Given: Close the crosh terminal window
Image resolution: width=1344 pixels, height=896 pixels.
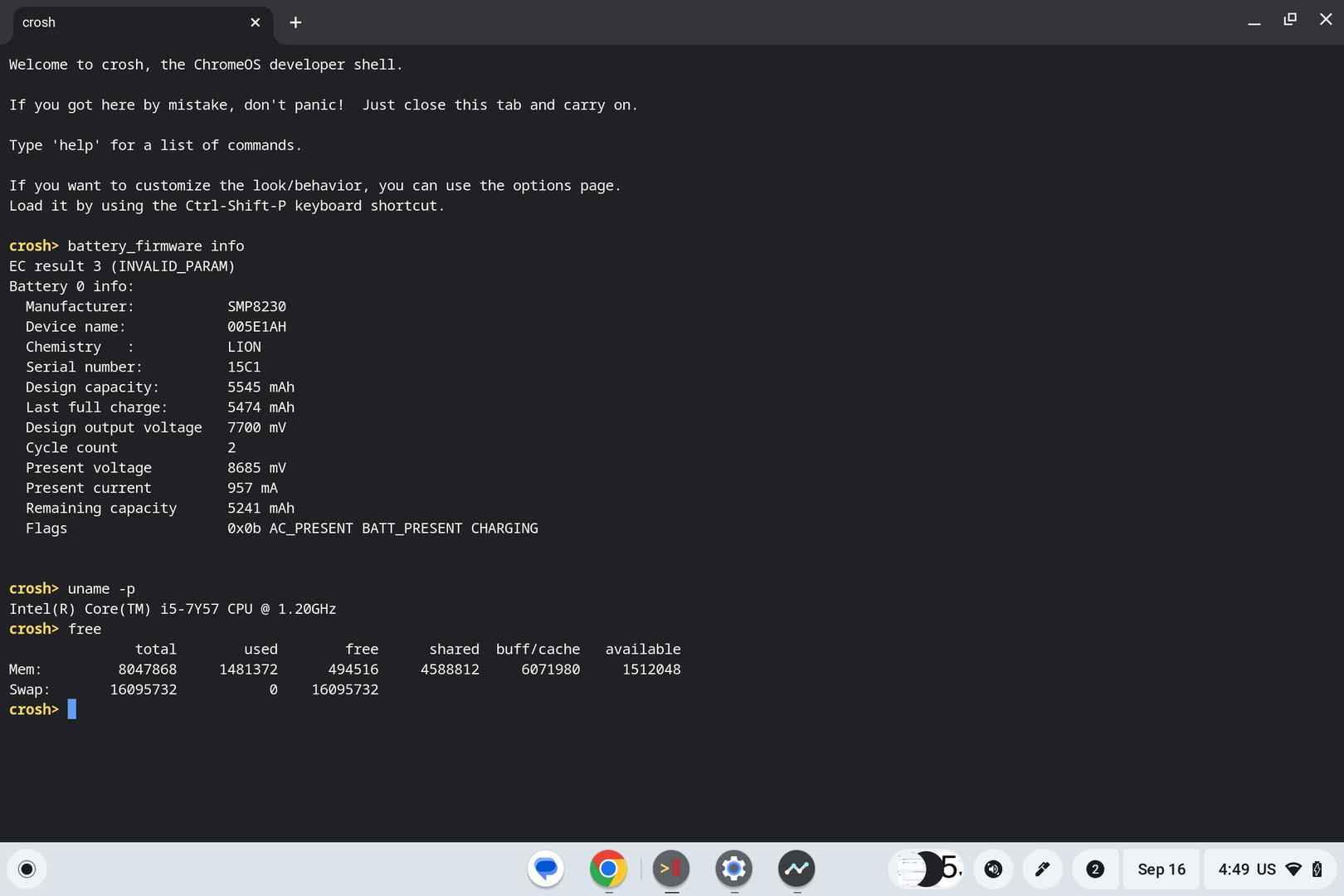Looking at the screenshot, I should click(1326, 19).
